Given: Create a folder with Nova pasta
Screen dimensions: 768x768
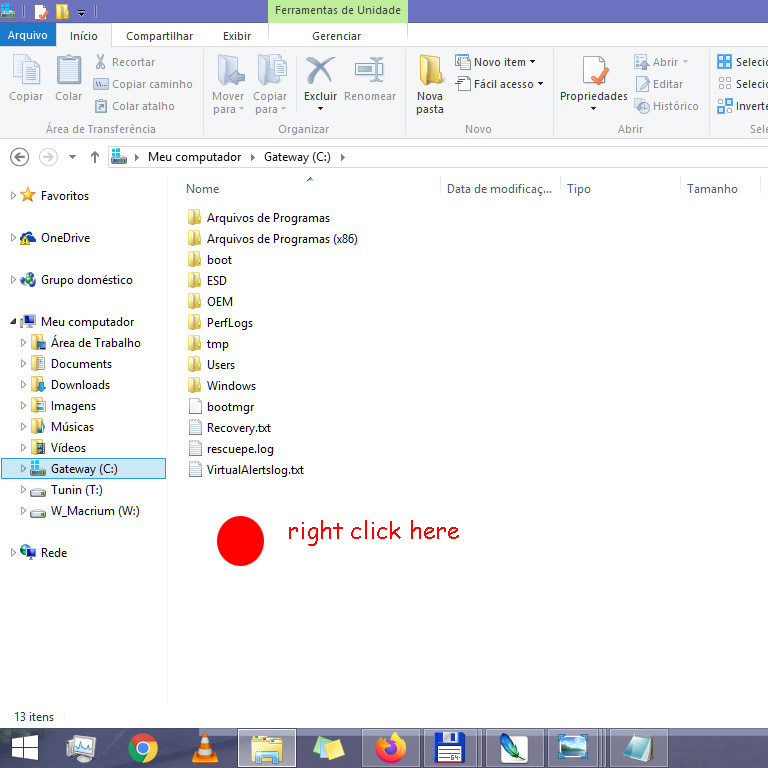Looking at the screenshot, I should (x=430, y=82).
